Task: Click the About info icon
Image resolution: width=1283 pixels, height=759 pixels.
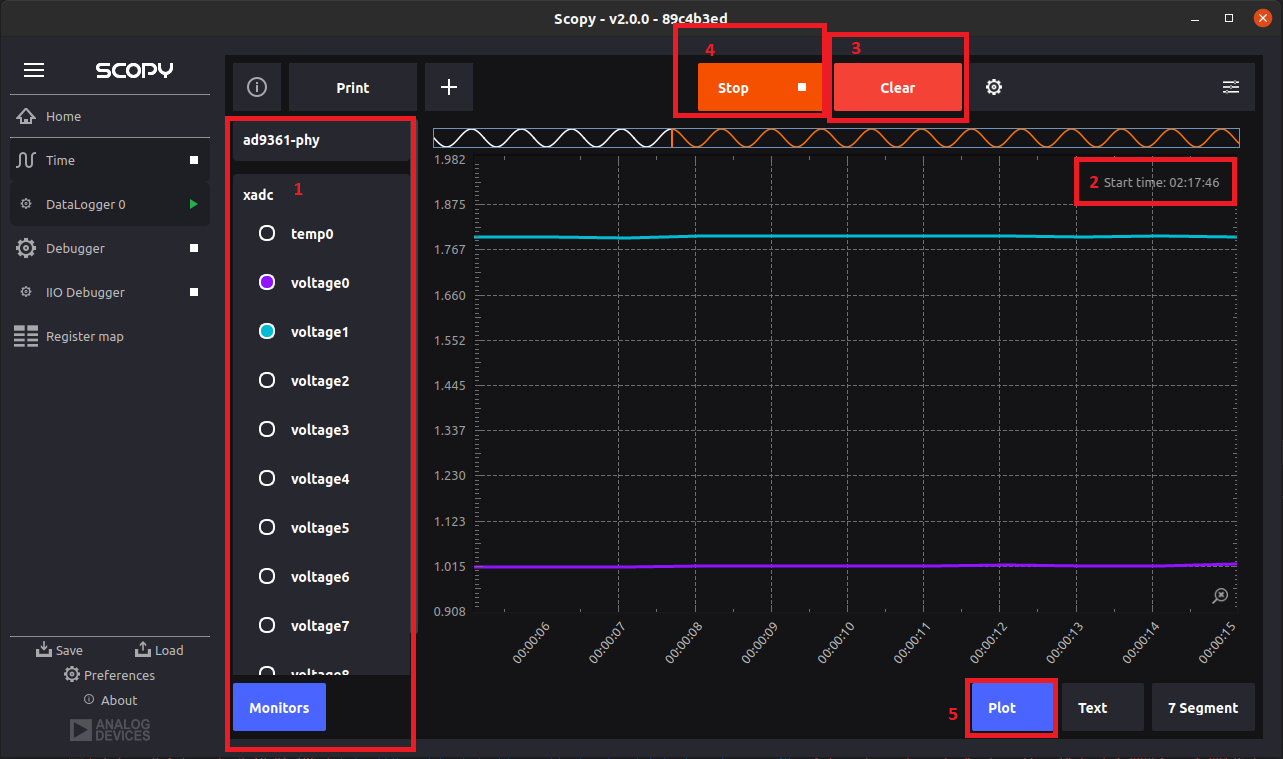Action: coord(89,699)
